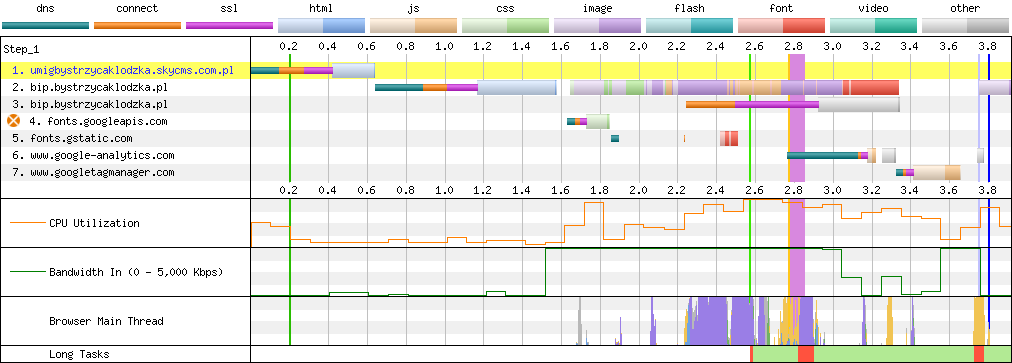
Task: Click the 2.0 tick on lower time axis
Action: point(638,190)
